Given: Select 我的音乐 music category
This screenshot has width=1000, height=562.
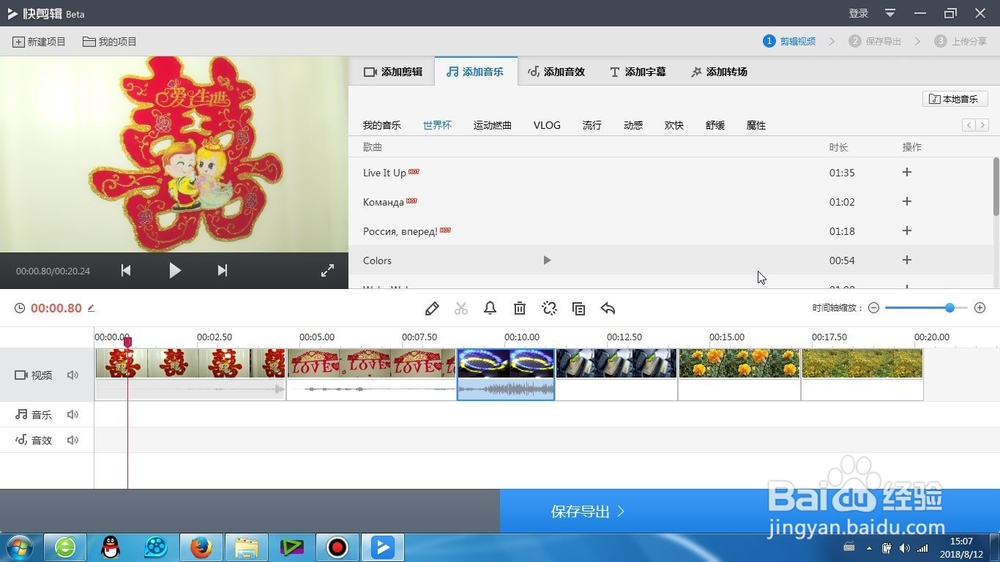Looking at the screenshot, I should (x=382, y=125).
